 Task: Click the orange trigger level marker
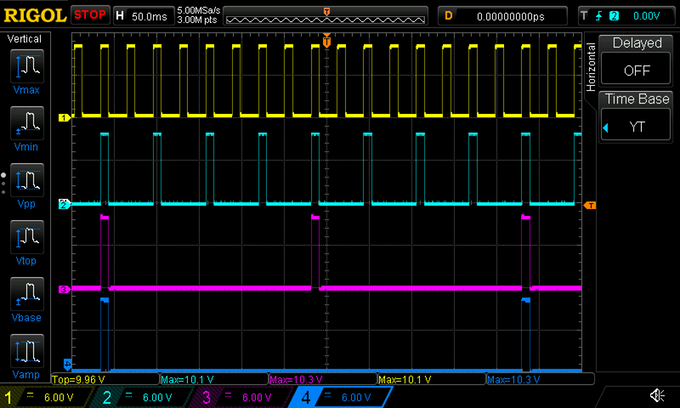(589, 205)
